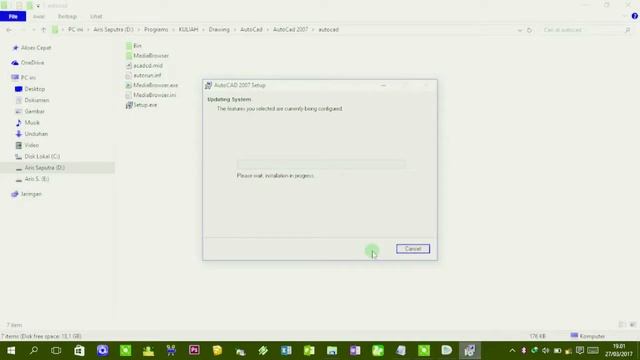640x360 pixels.
Task: Open taskbar clock showing 19.01
Action: click(x=619, y=350)
